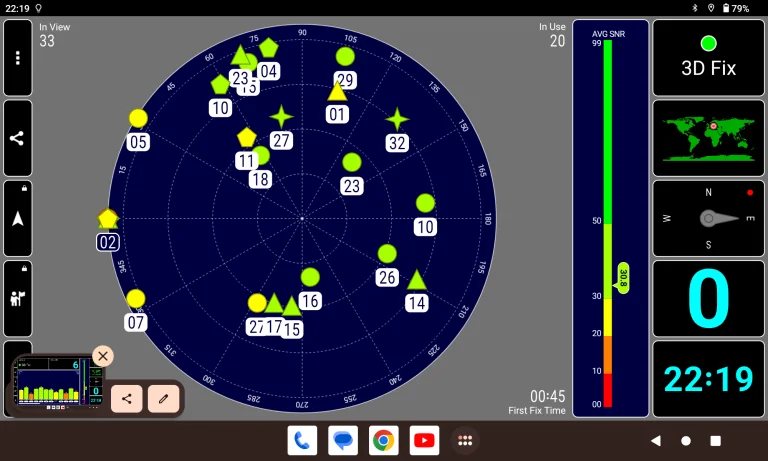Share the captured screenshot
The height and width of the screenshot is (461, 768).
tap(126, 398)
